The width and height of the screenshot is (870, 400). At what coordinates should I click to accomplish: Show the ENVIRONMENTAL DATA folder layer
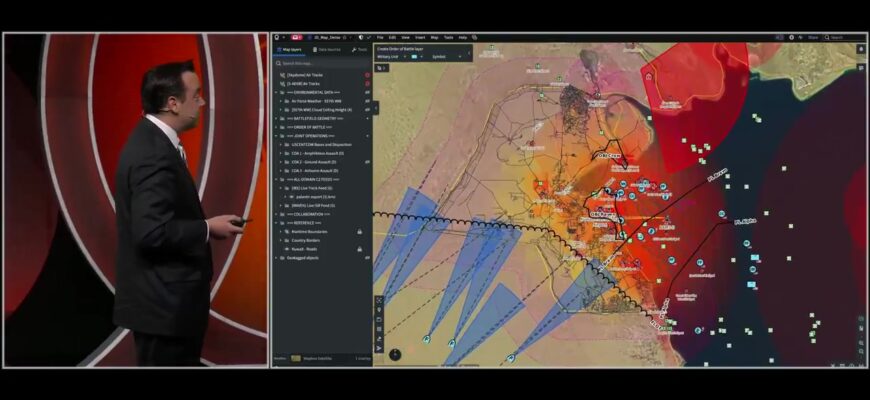coord(367,93)
